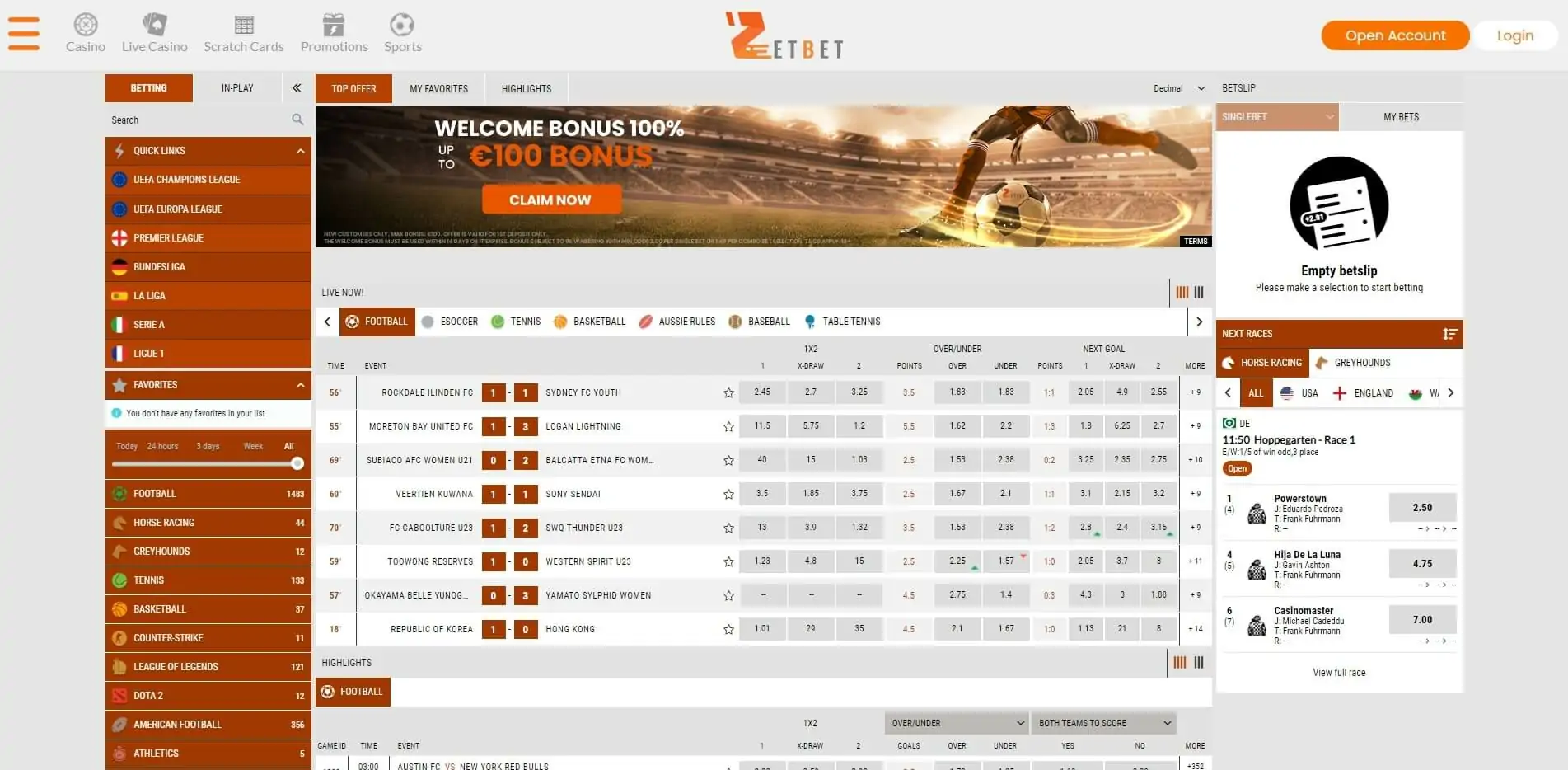1568x770 pixels.
Task: Collapse the Quick Links section
Action: [x=298, y=151]
